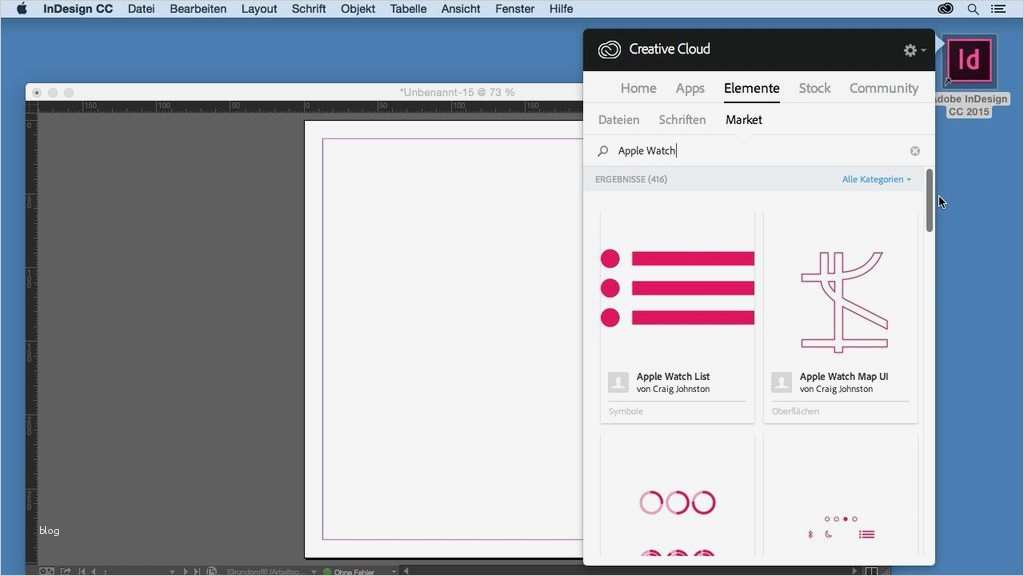
Task: Clear the Apple Watch search text
Action: [x=915, y=151]
